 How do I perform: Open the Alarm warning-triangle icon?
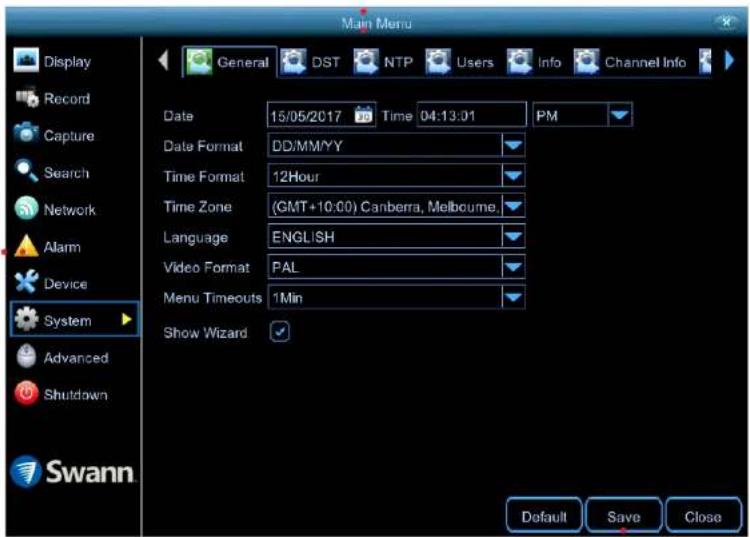point(26,246)
